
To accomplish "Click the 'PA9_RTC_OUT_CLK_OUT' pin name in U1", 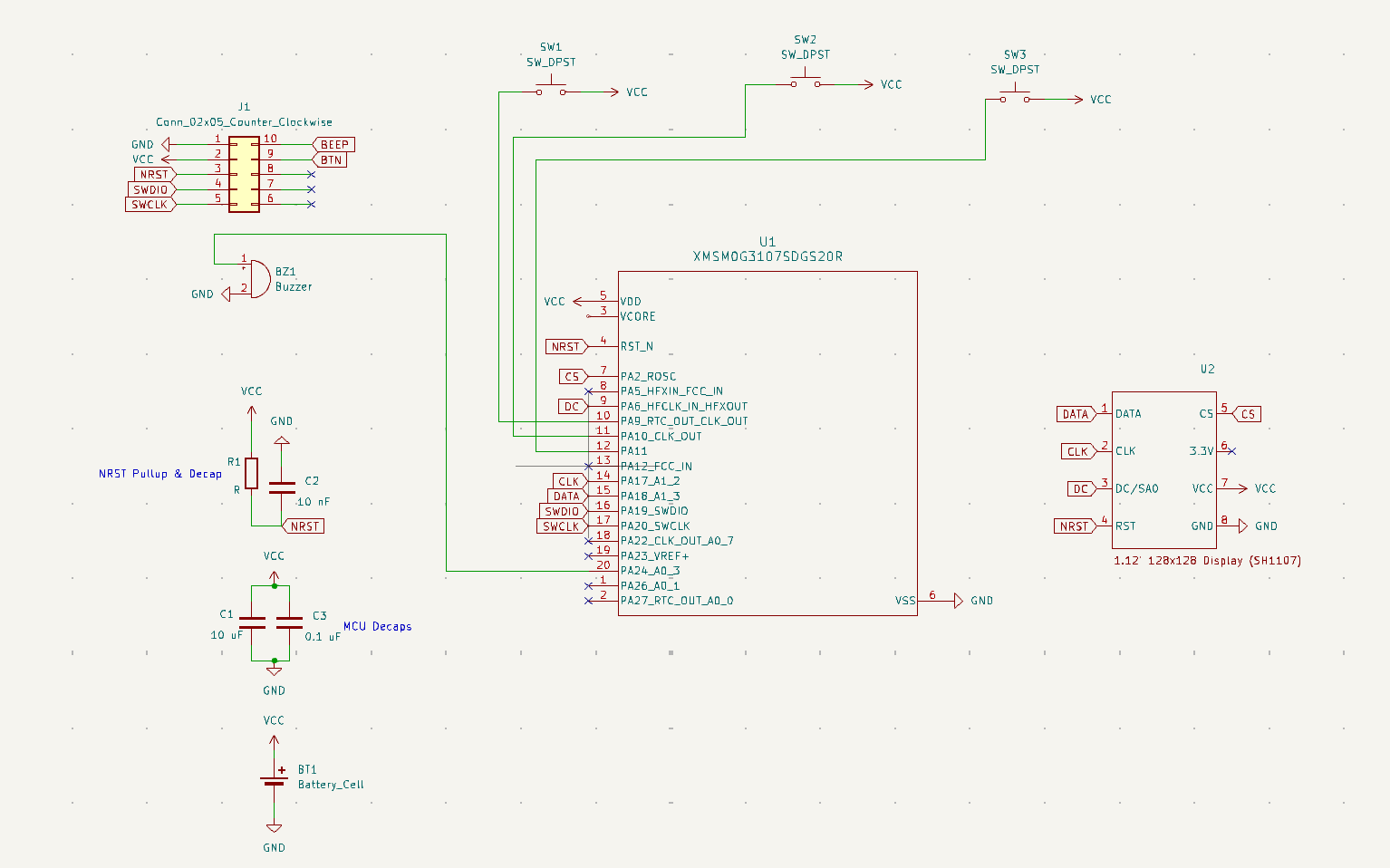I will coord(684,420).
